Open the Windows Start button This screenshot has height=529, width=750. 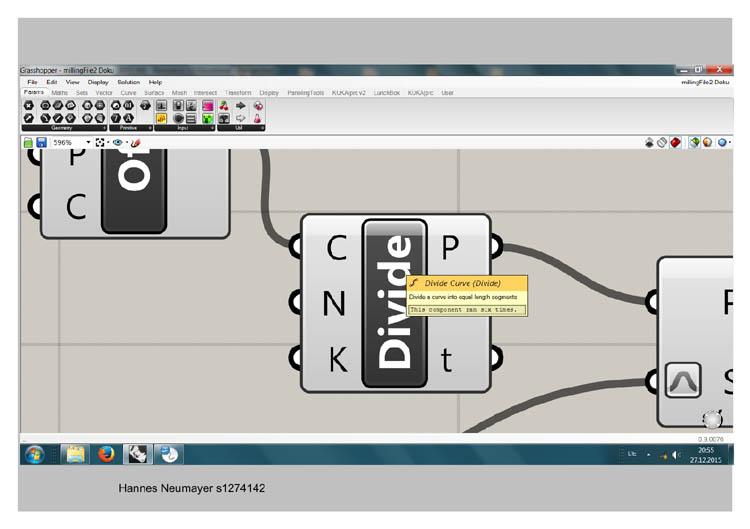35,454
